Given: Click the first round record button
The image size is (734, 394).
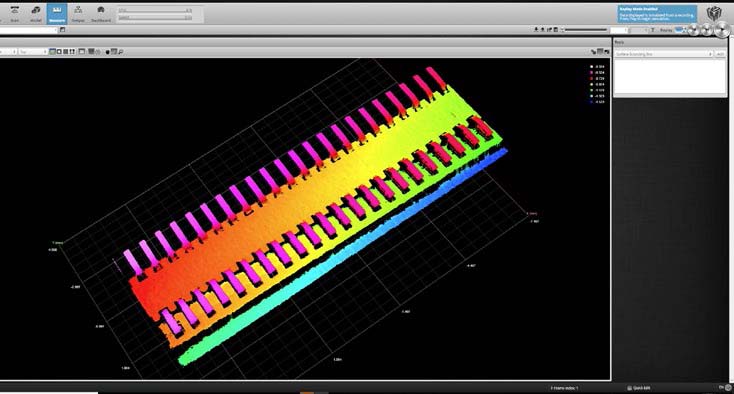Looking at the screenshot, I should click(693, 30).
